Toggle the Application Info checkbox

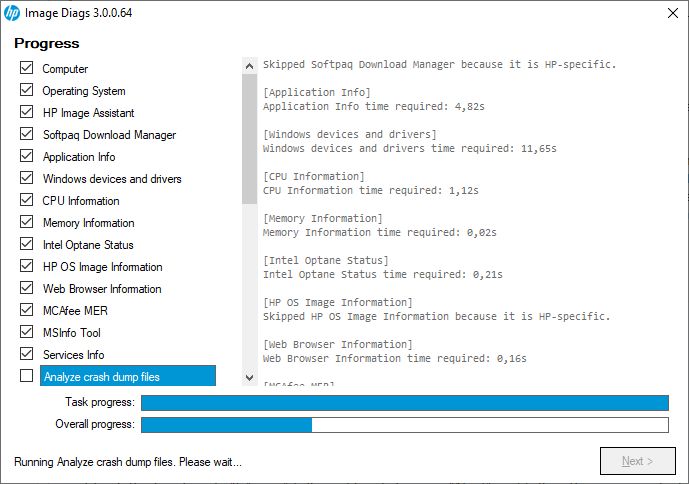coord(26,156)
